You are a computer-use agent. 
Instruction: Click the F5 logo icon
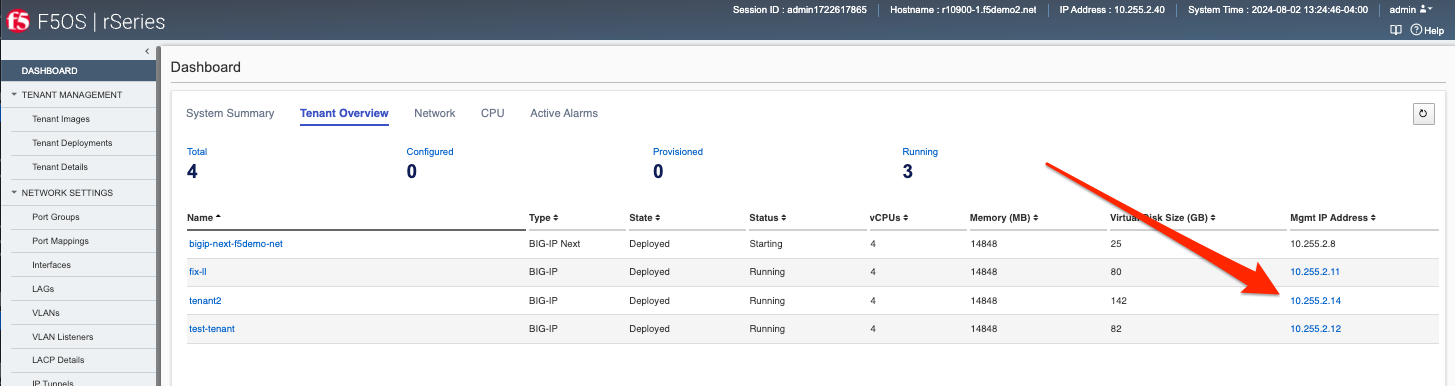tap(17, 20)
